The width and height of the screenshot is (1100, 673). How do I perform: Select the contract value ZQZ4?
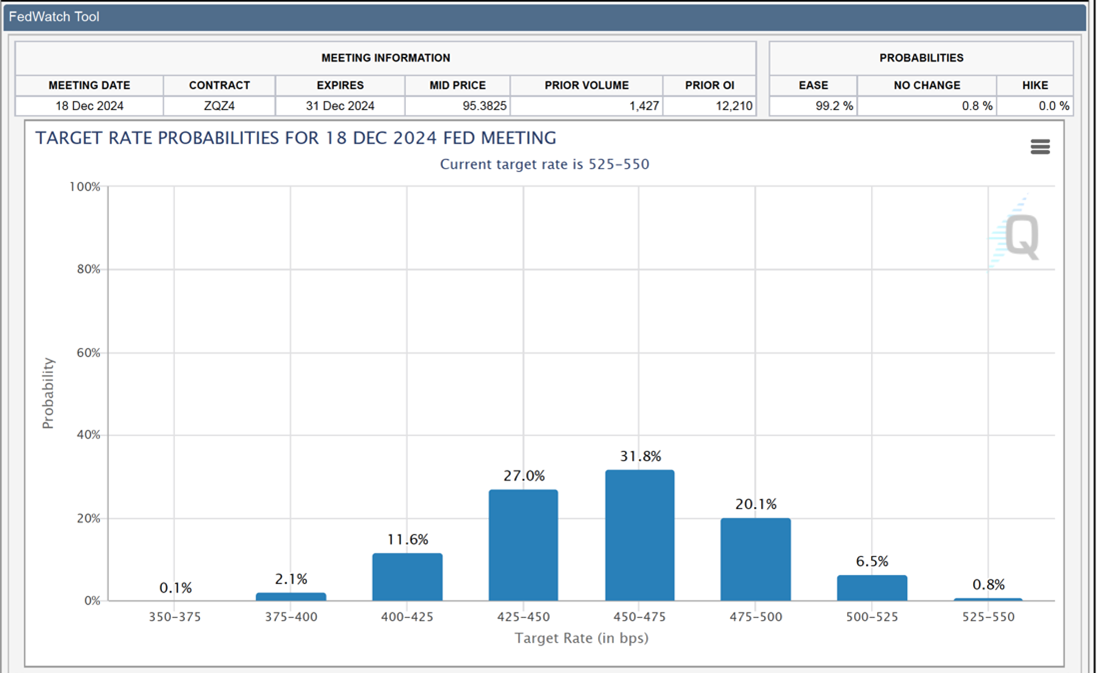tap(220, 106)
